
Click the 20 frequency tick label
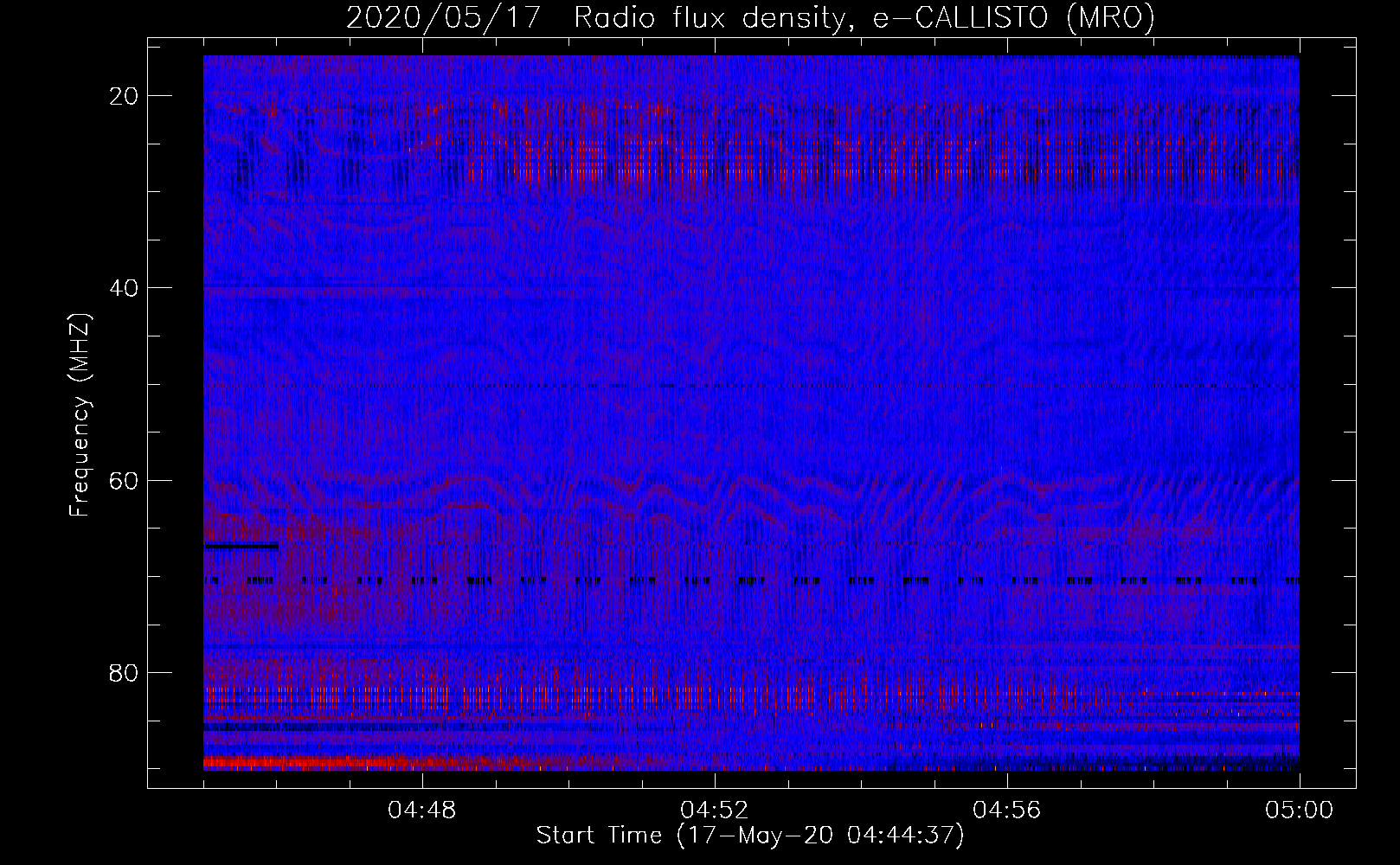click(125, 96)
